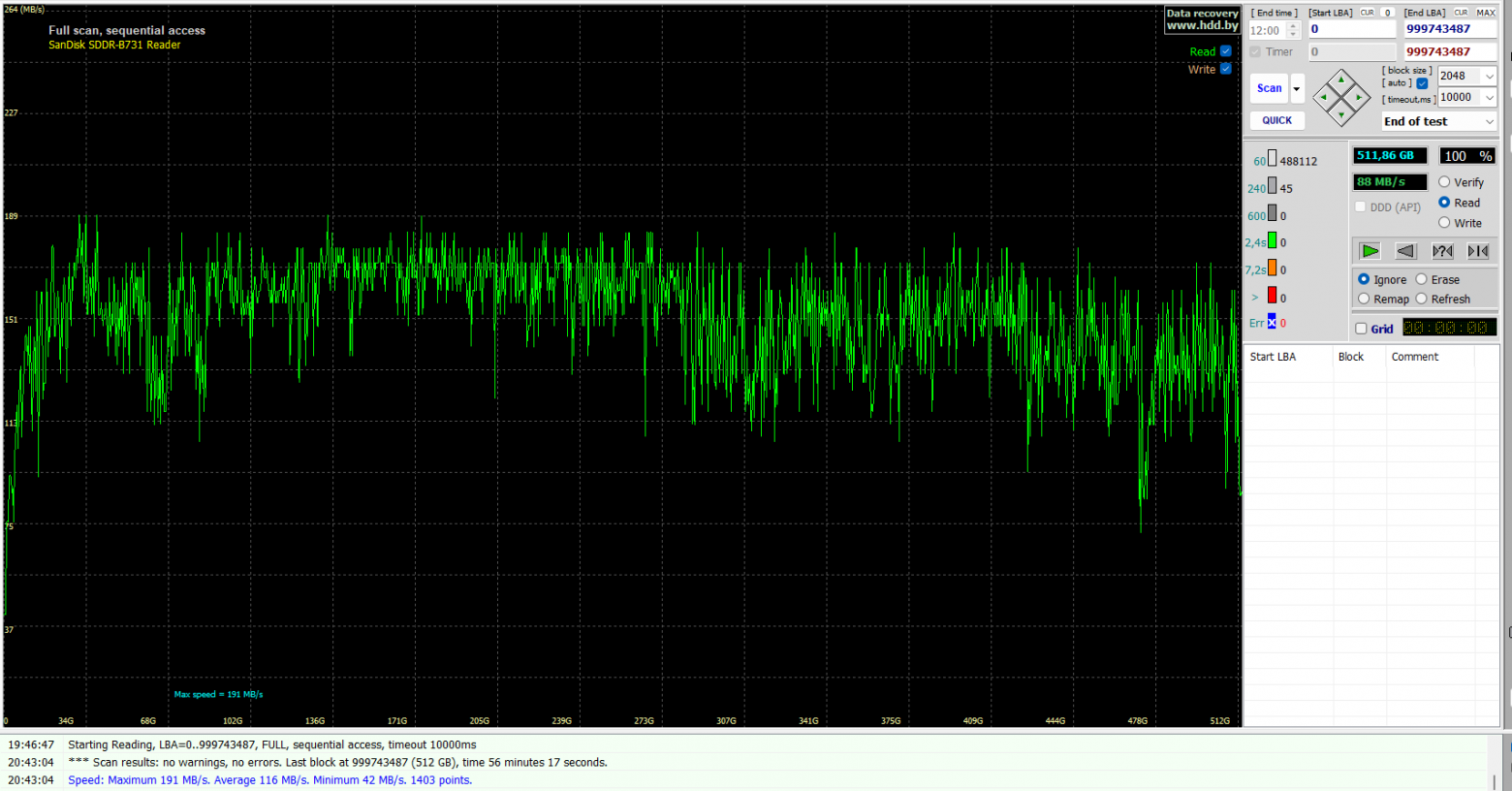Select the Verify radio option
This screenshot has width=1512, height=791.
[1444, 182]
